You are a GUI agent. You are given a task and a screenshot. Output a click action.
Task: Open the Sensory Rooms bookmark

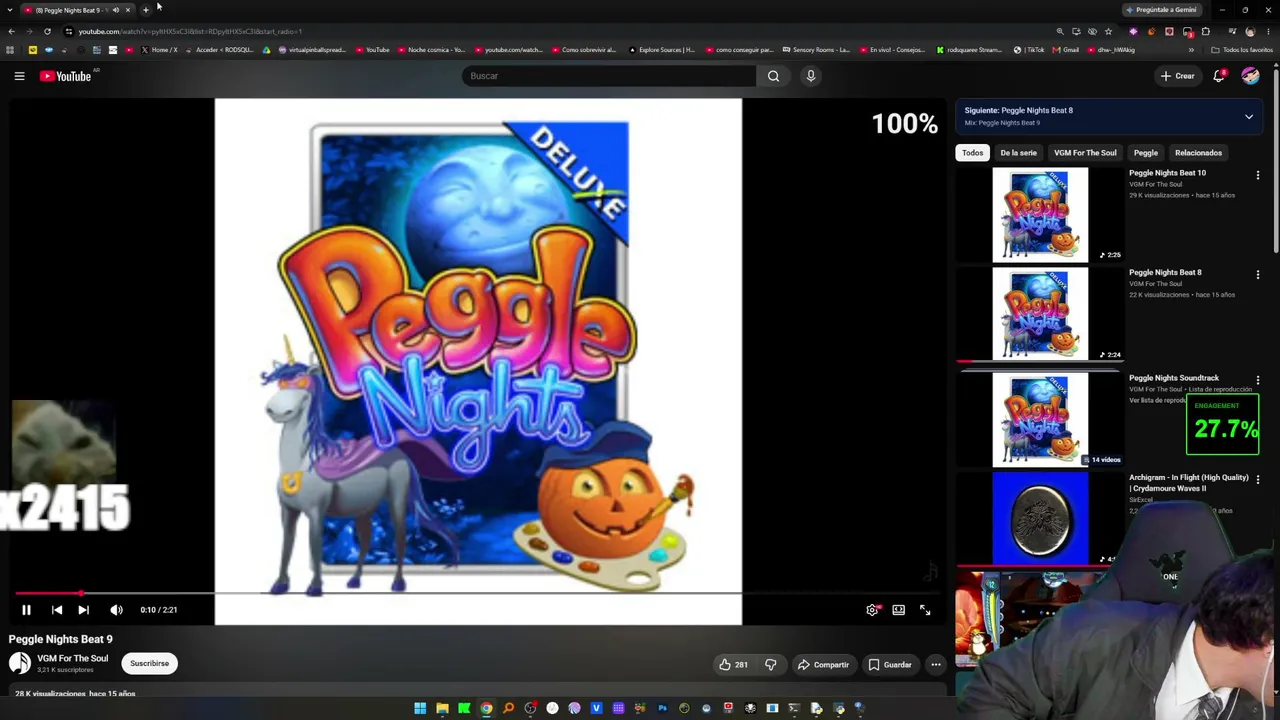coord(816,50)
